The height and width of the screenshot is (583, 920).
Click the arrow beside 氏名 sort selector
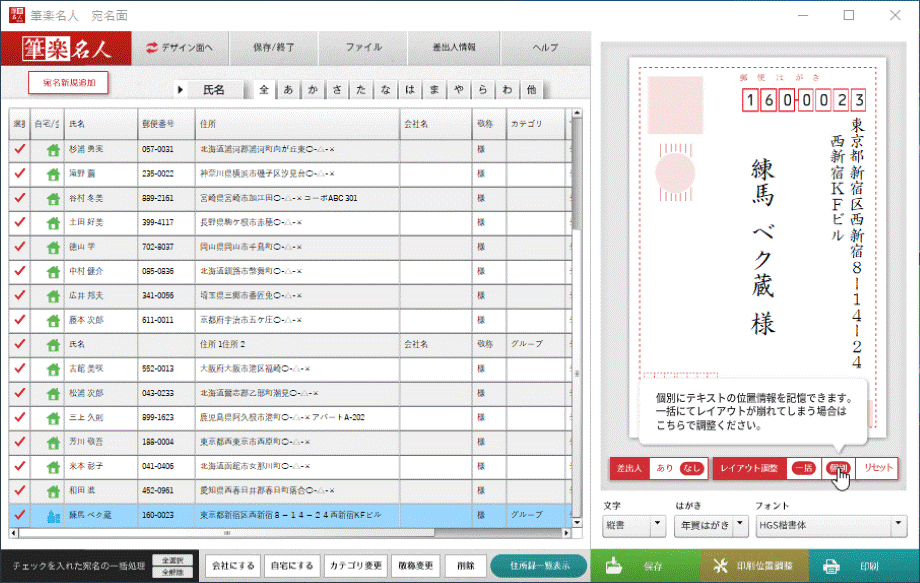pyautogui.click(x=180, y=90)
